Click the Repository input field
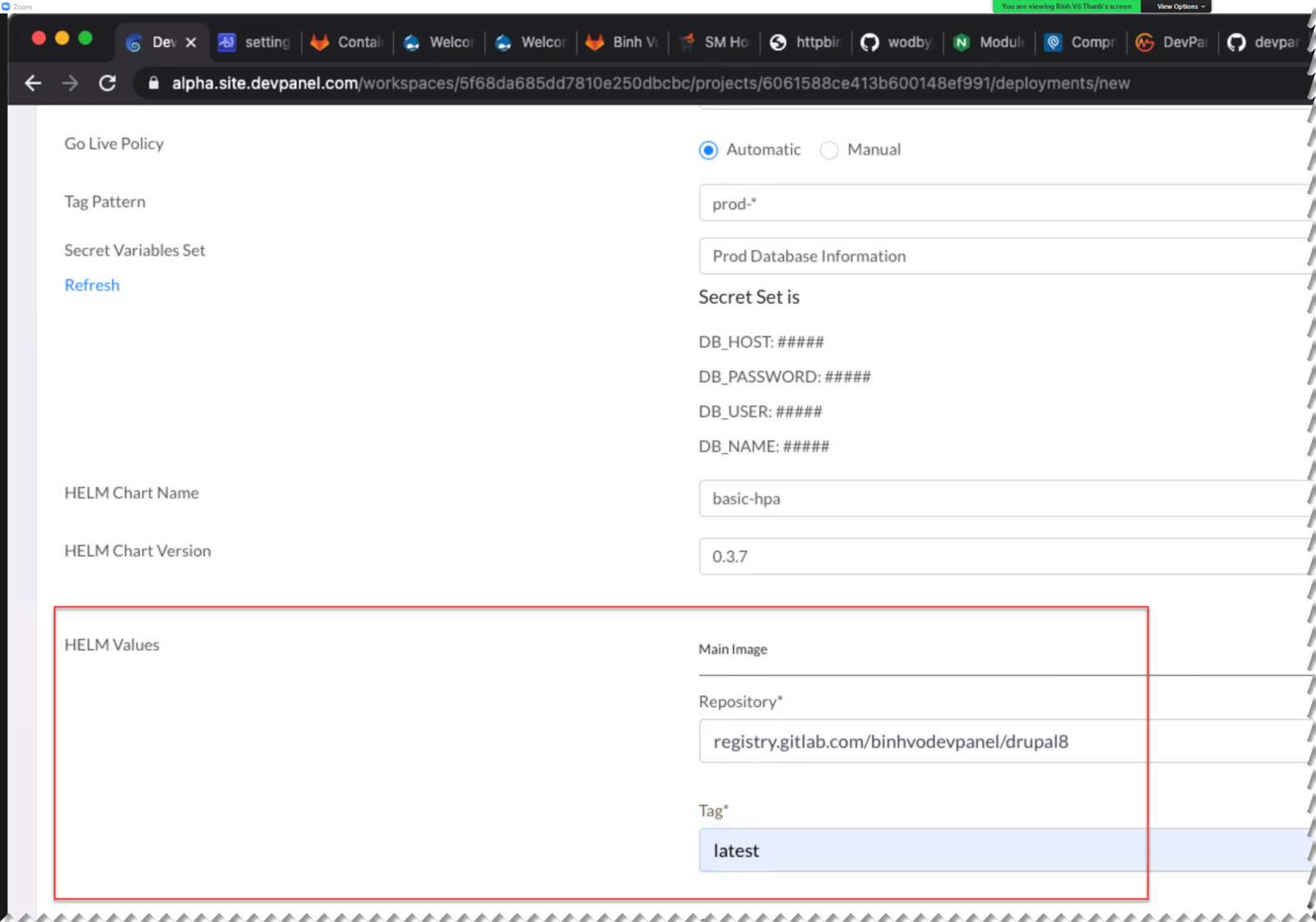 [x=1003, y=742]
